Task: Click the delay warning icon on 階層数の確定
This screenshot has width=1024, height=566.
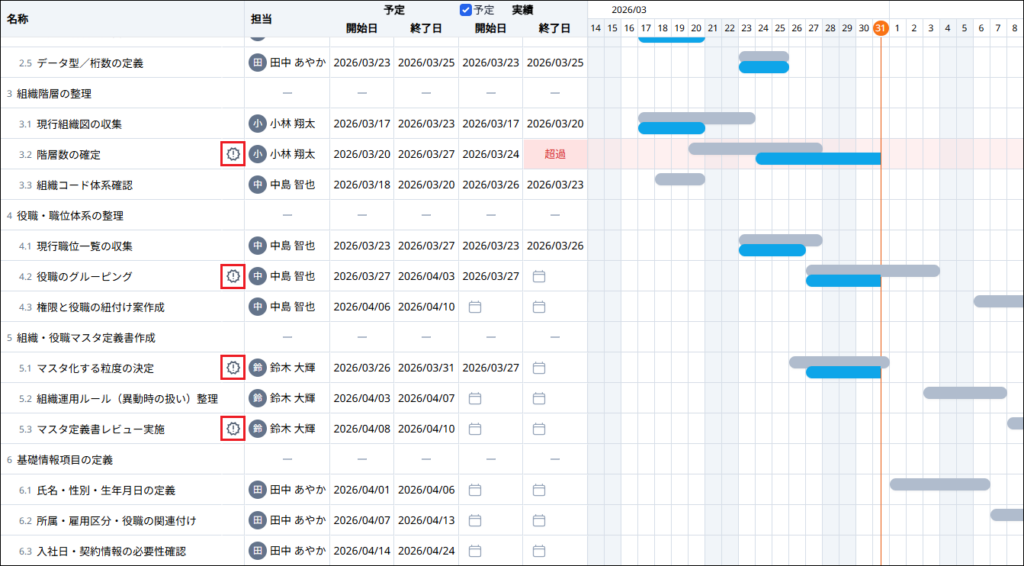Action: click(232, 154)
